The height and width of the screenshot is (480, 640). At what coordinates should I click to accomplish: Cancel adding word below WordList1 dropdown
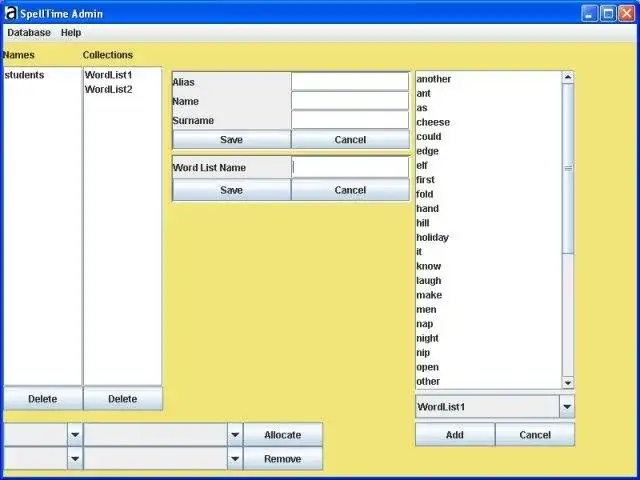coord(535,435)
